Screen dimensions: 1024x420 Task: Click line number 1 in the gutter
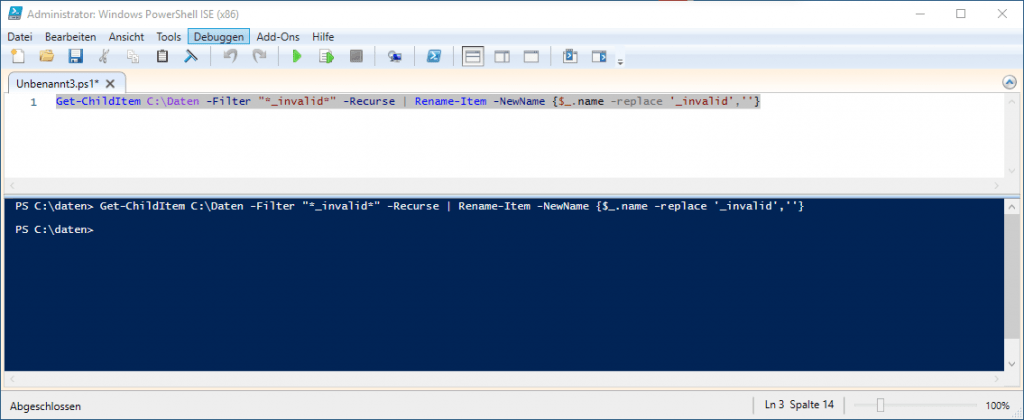tap(33, 103)
